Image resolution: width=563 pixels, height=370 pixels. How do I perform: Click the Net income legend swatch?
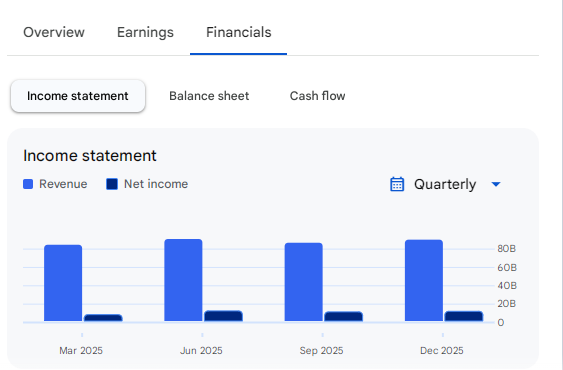click(x=112, y=184)
